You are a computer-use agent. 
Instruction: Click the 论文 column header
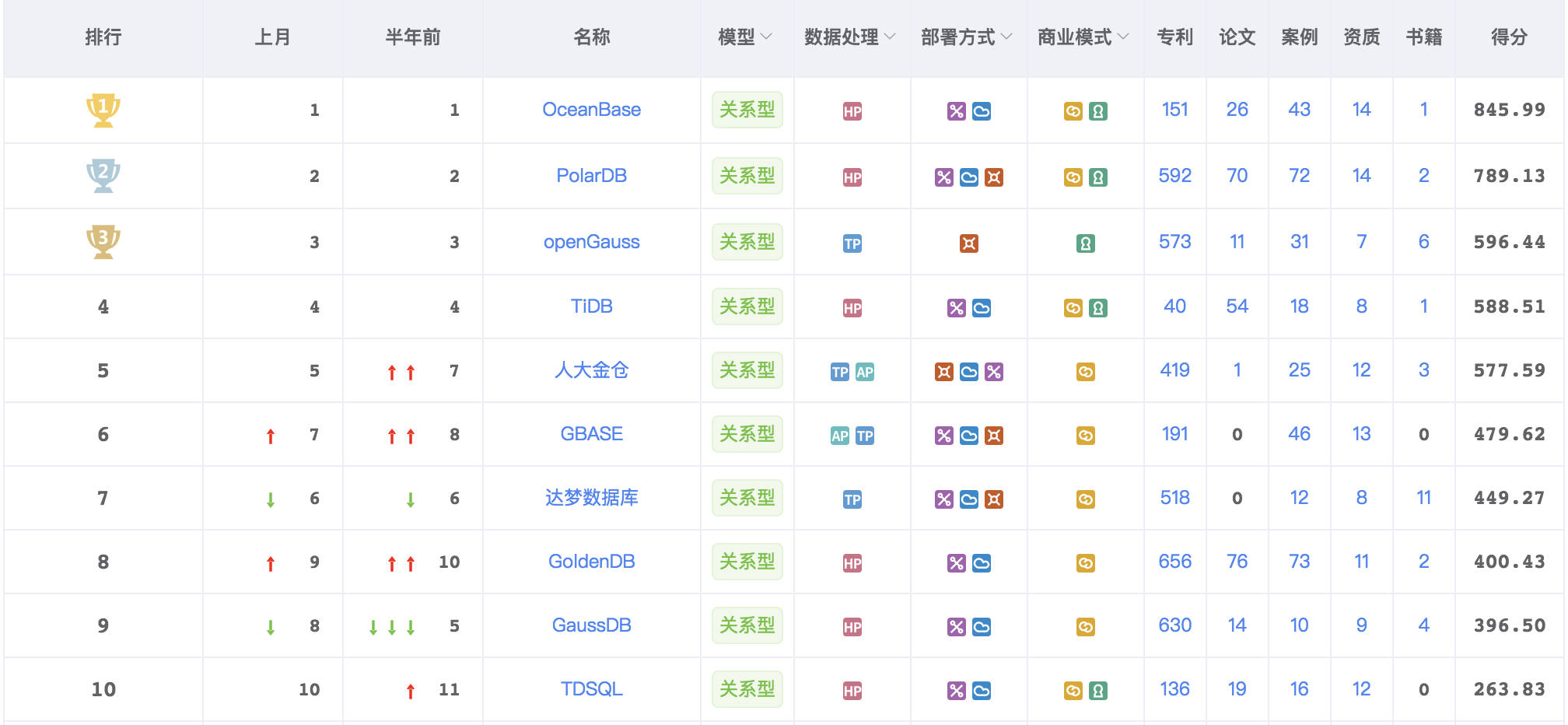pos(1237,37)
